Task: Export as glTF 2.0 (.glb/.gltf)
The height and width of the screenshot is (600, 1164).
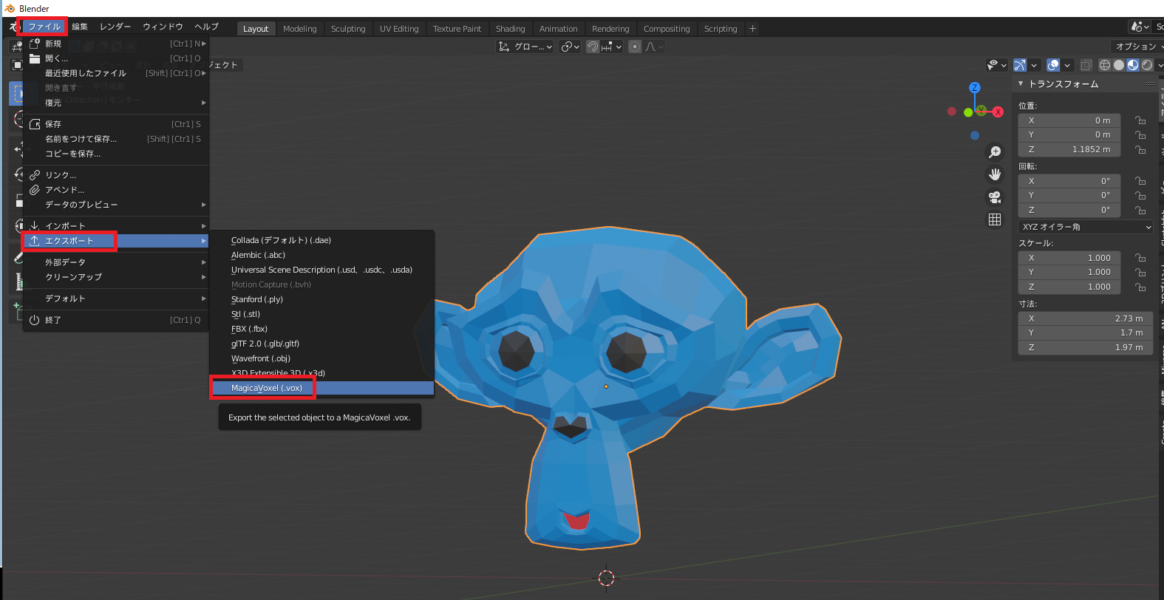Action: point(322,344)
